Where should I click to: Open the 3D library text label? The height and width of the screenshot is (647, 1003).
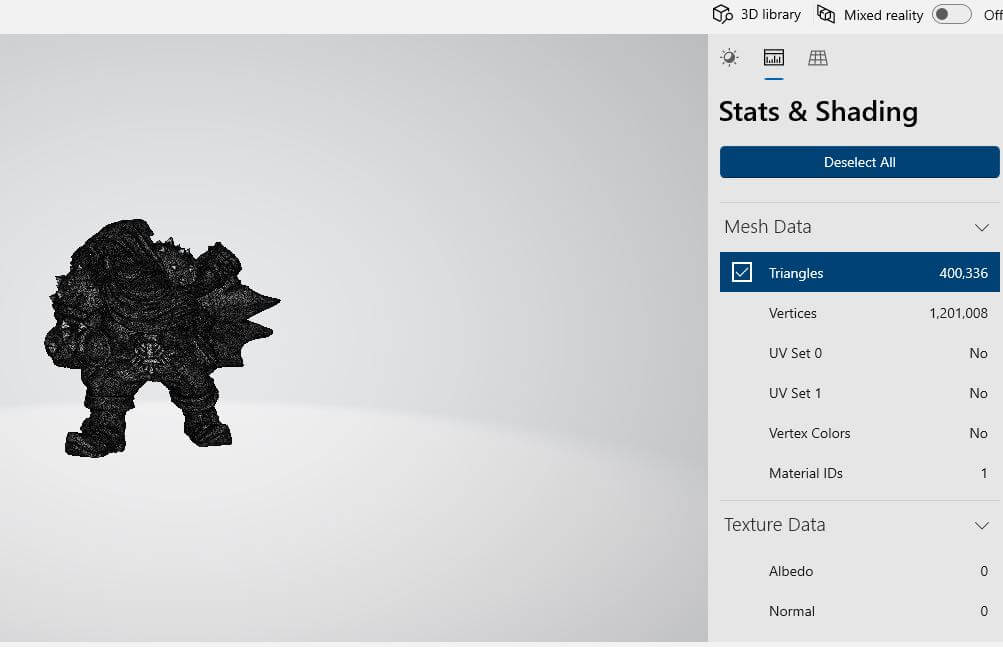(x=770, y=14)
